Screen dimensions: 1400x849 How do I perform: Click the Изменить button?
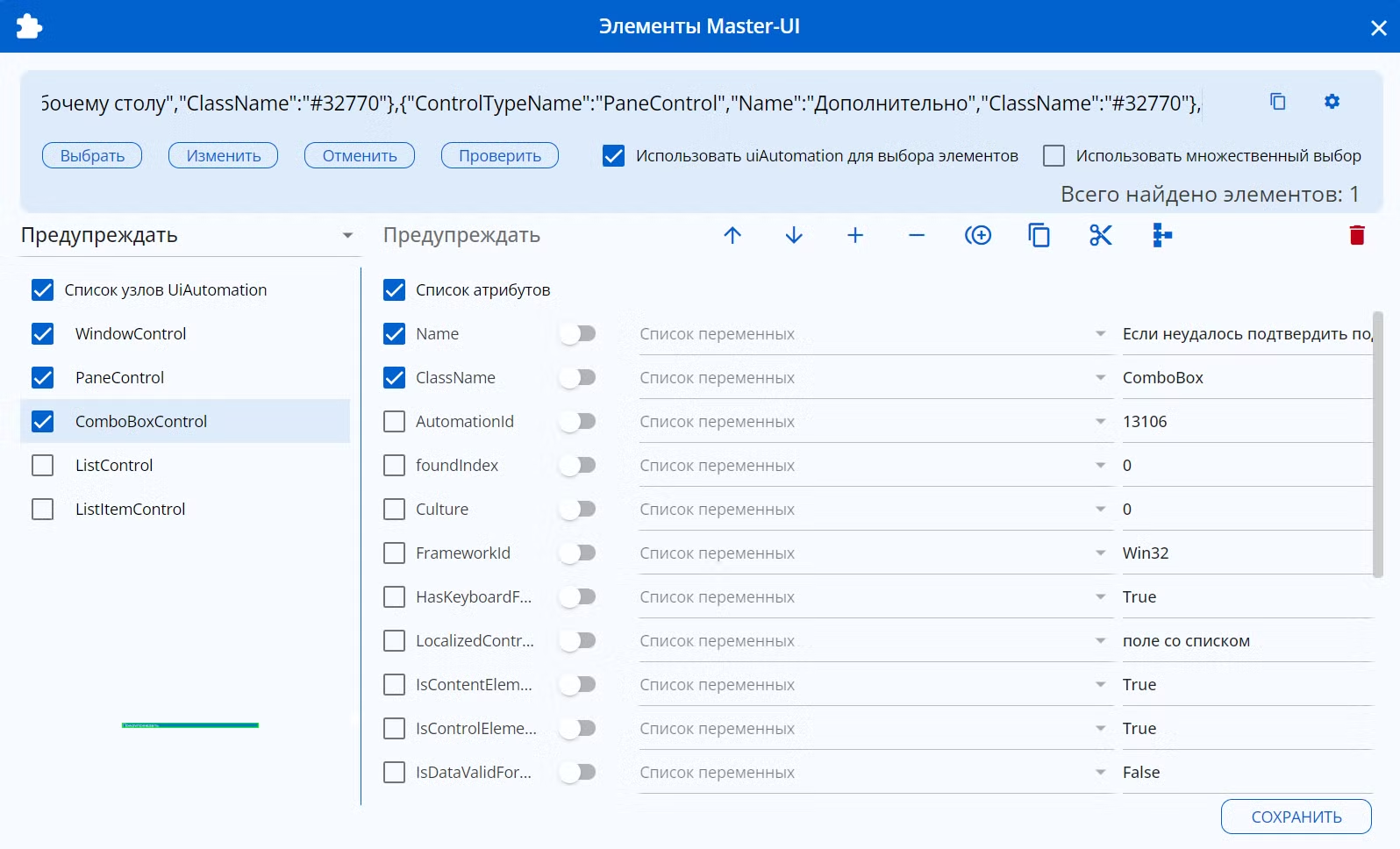tap(224, 155)
